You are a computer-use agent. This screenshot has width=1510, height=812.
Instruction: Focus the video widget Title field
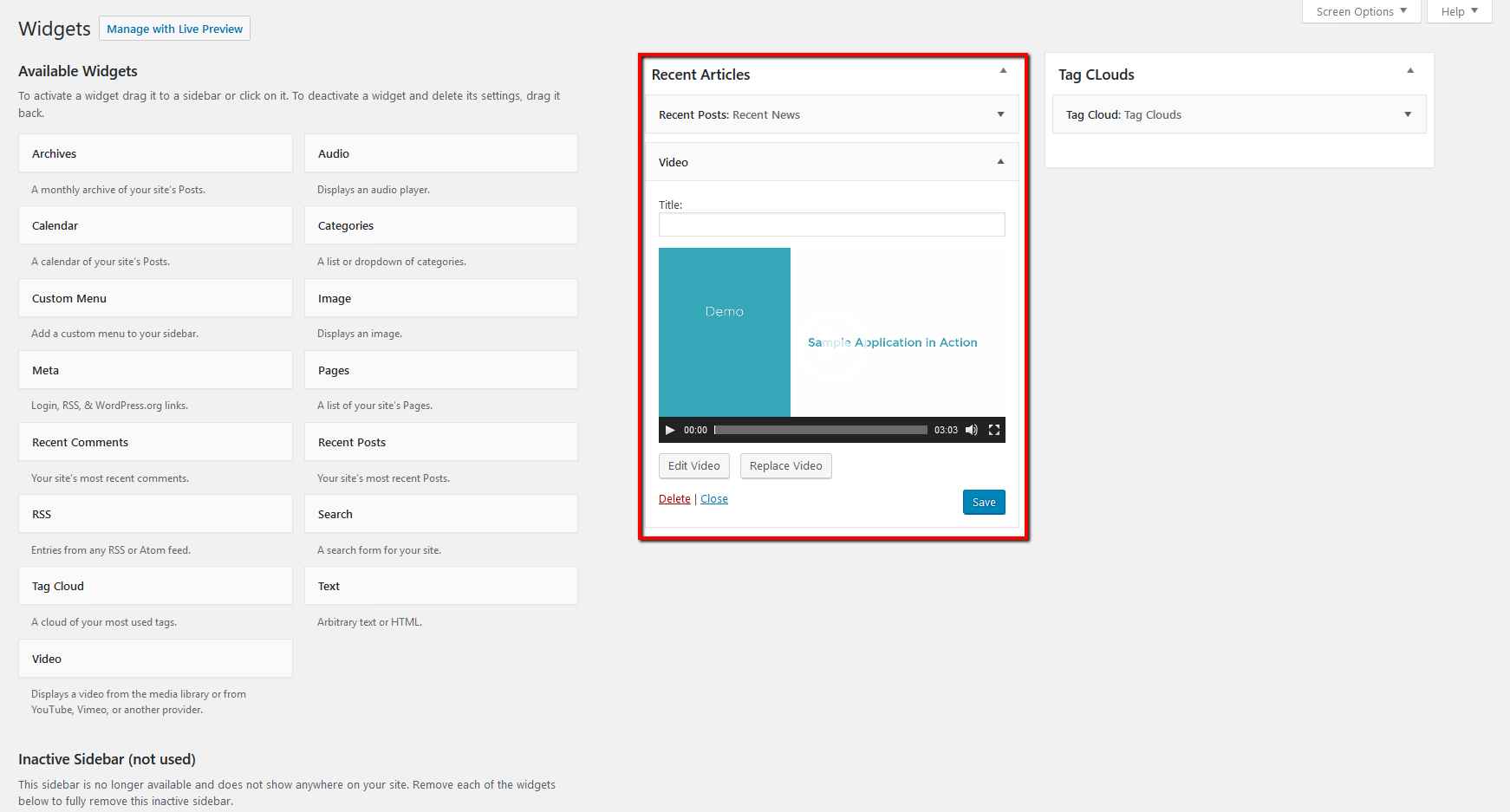(x=831, y=224)
